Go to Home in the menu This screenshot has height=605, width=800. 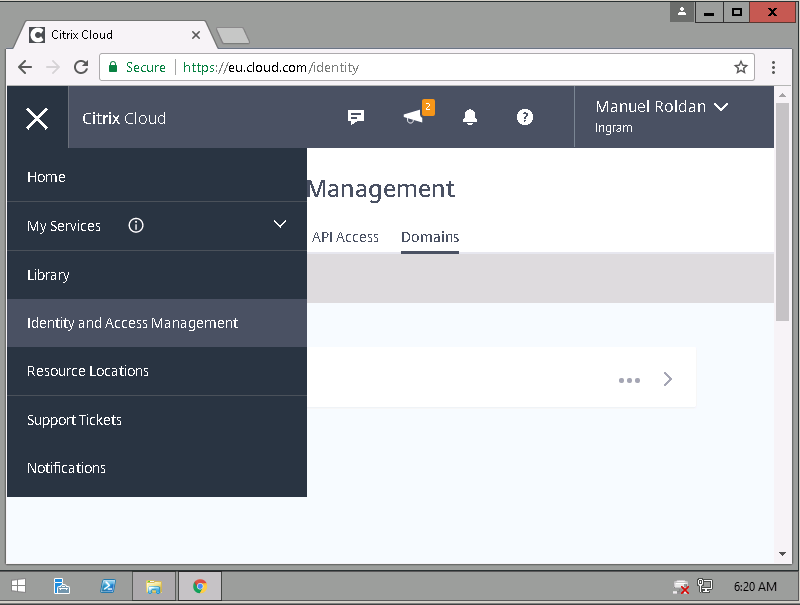point(157,177)
